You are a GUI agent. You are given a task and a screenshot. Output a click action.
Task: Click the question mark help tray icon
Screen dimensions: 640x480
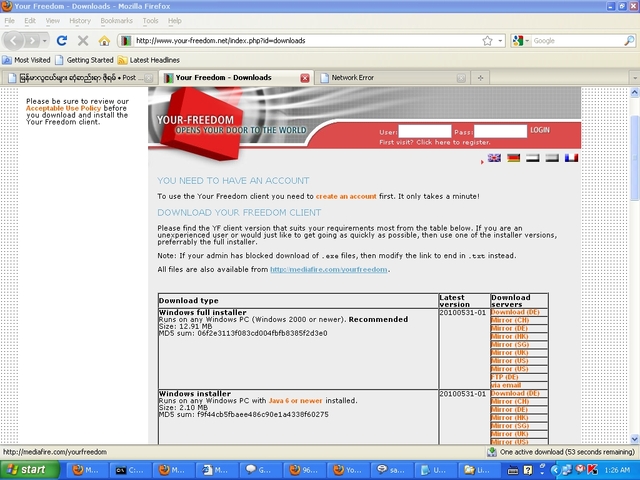tap(528, 470)
